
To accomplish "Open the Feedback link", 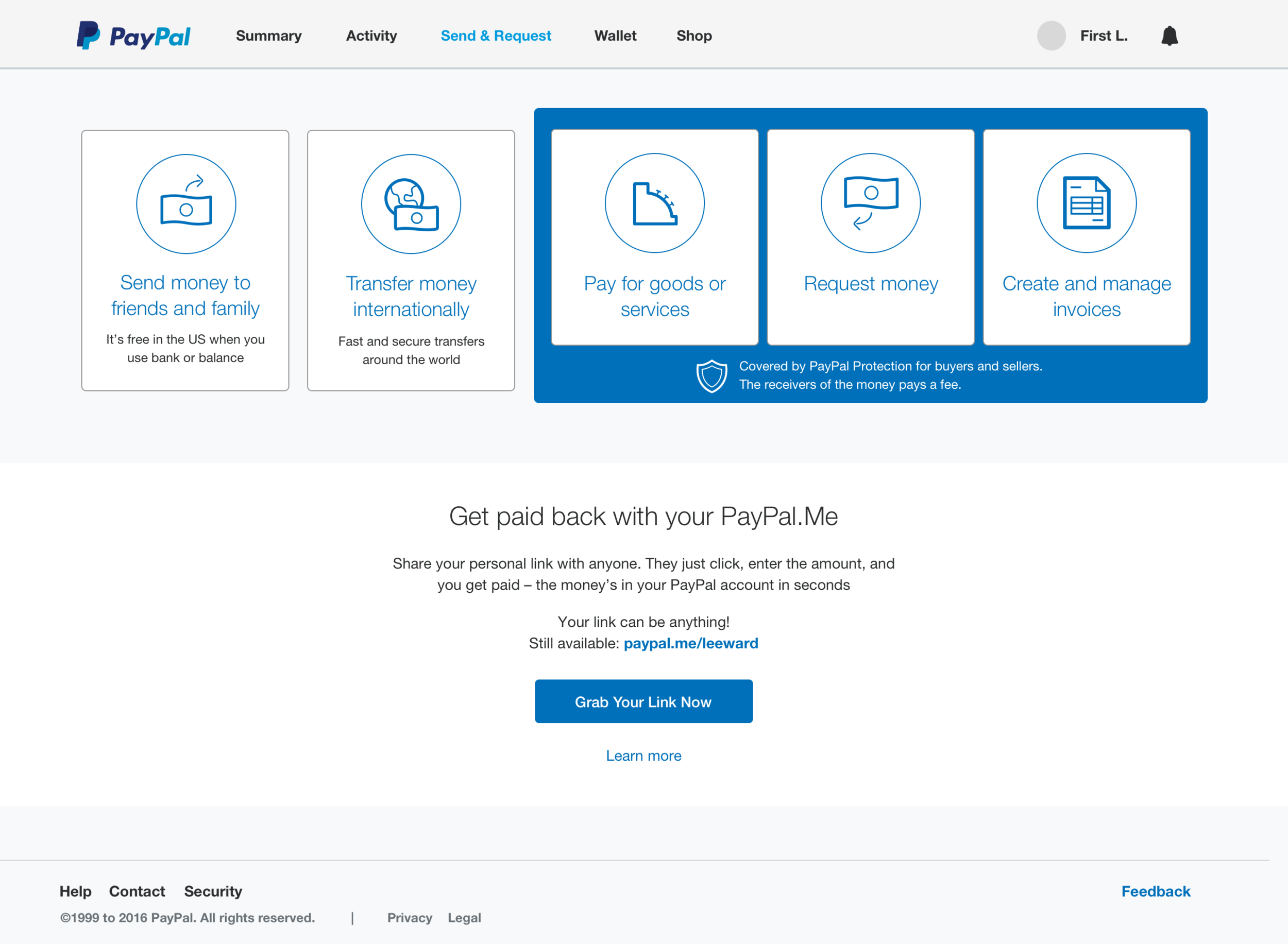I will point(1156,891).
